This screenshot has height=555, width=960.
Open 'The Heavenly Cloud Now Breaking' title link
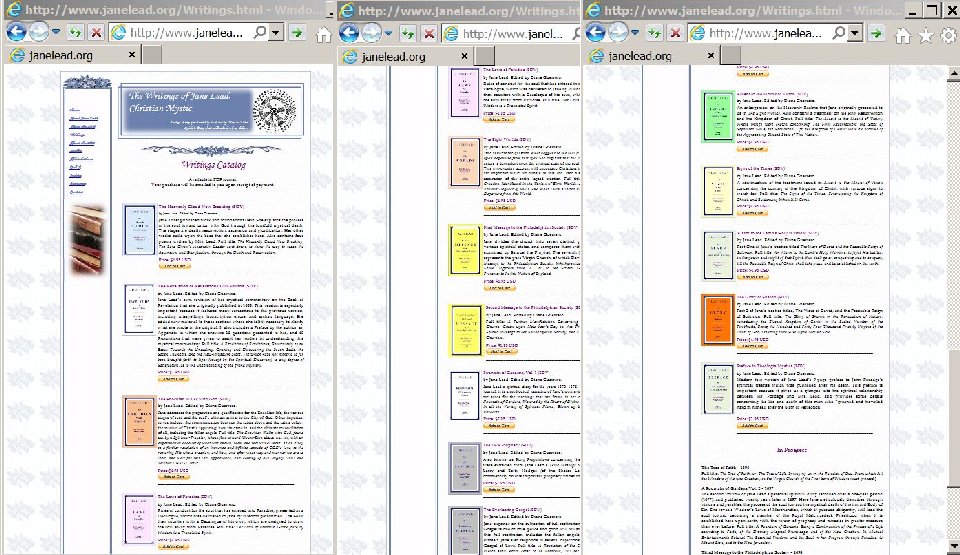click(201, 206)
